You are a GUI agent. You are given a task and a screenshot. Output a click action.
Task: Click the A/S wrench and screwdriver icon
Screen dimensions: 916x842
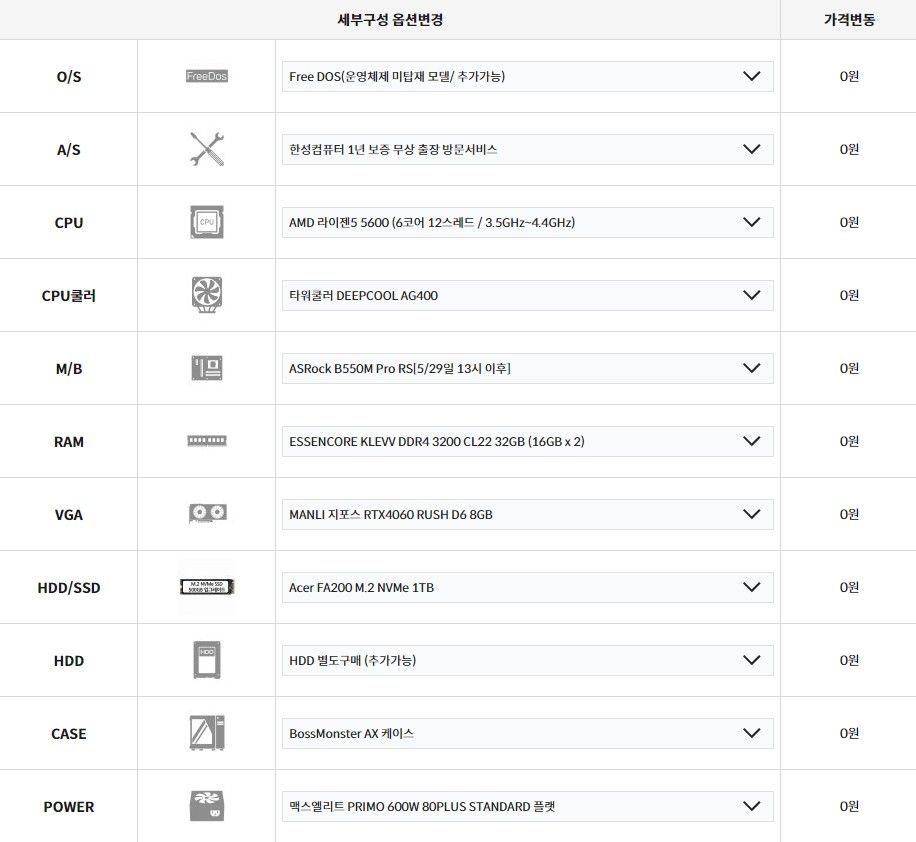207,149
